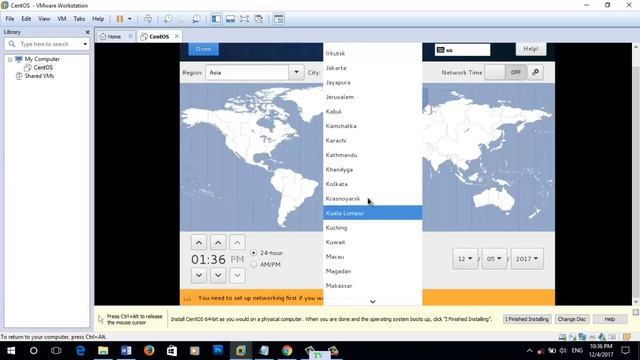
Task: Take a snapshot of this virtual machine
Action: tap(168, 19)
